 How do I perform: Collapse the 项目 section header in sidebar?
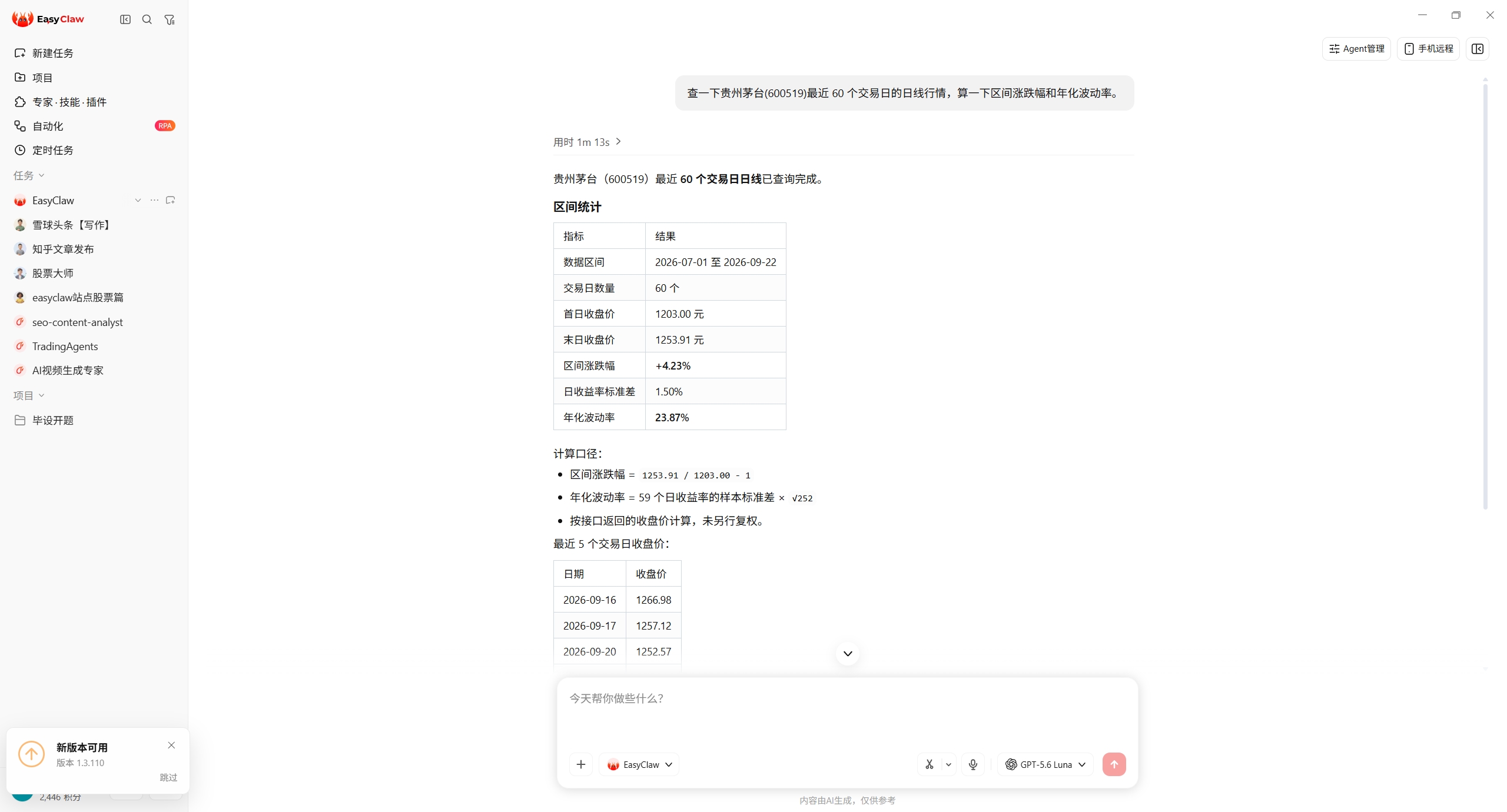click(x=29, y=395)
